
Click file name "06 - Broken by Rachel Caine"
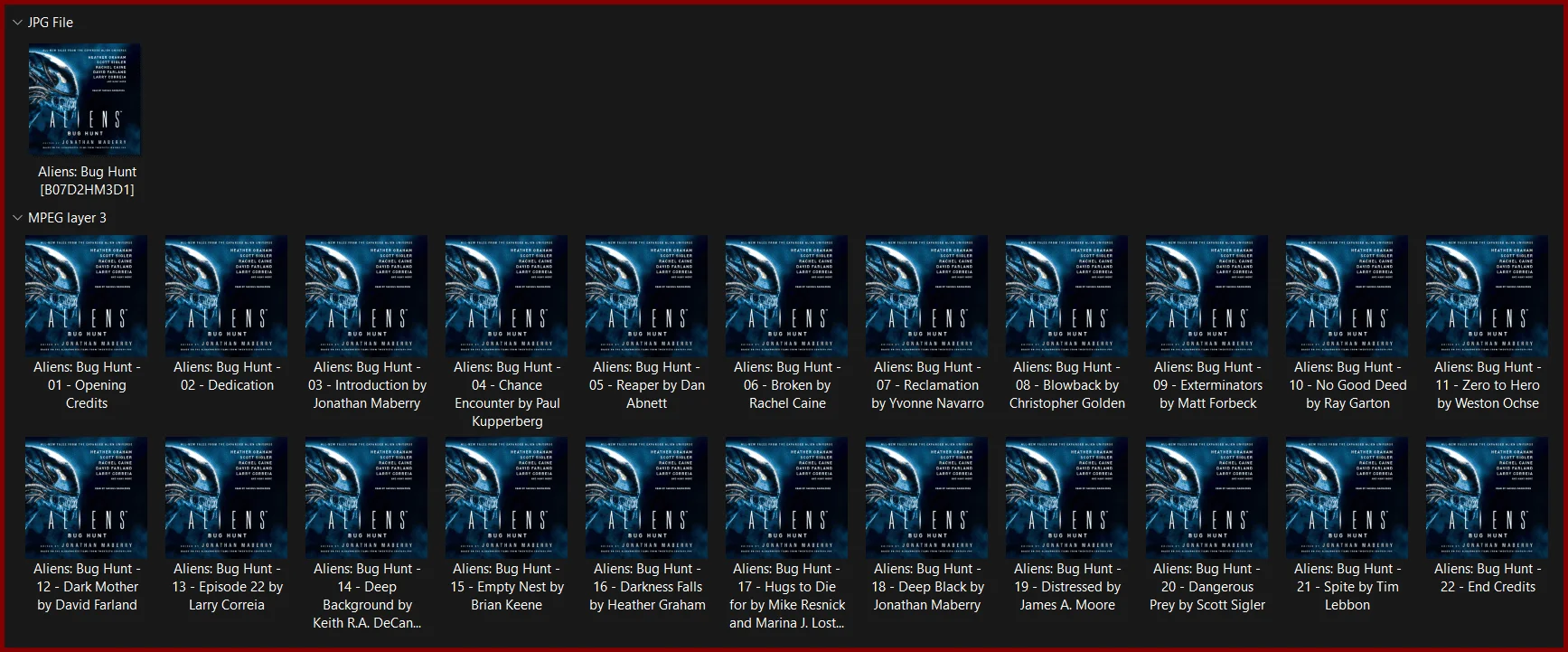pyautogui.click(x=787, y=385)
